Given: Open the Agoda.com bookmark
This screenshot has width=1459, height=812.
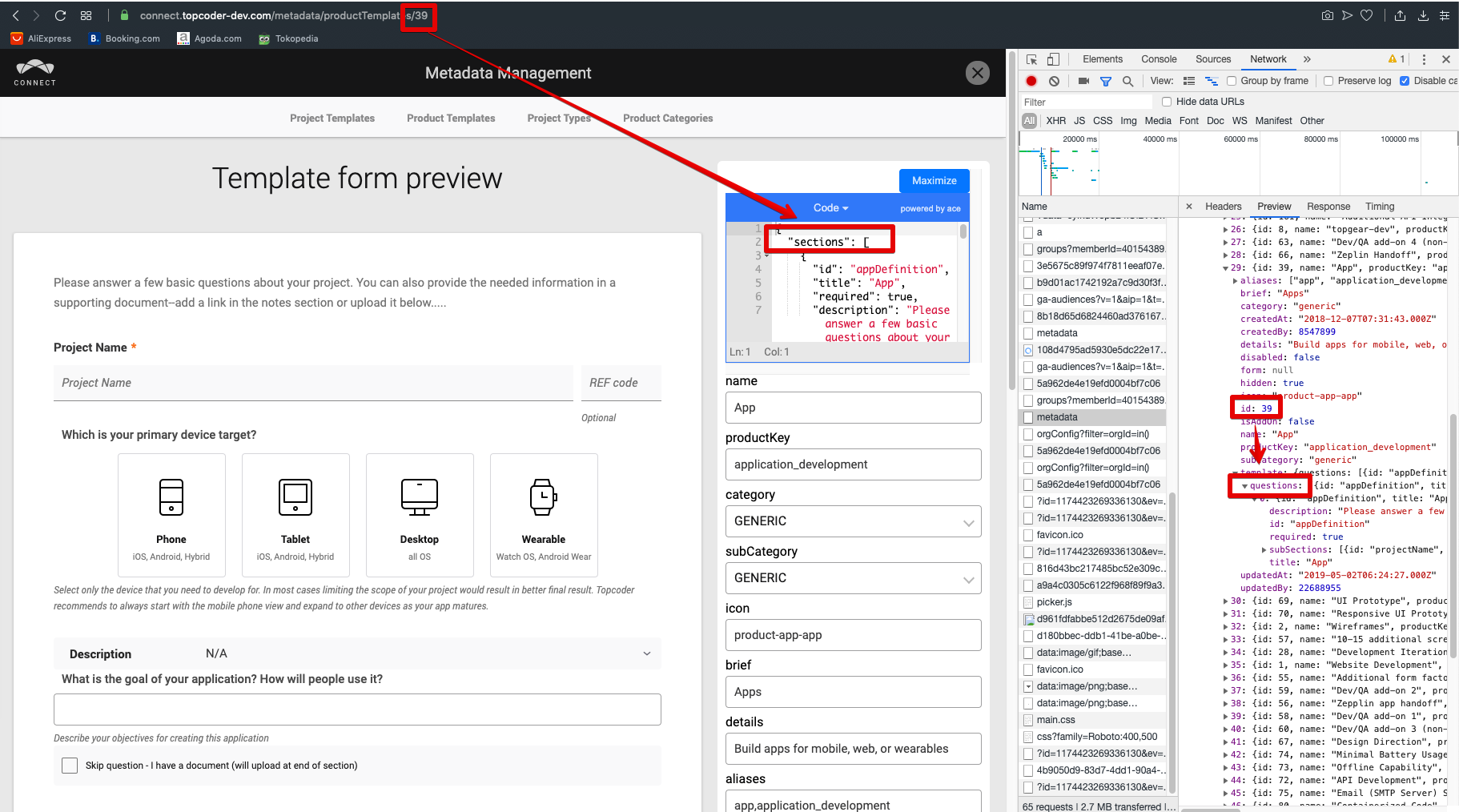Looking at the screenshot, I should 209,38.
